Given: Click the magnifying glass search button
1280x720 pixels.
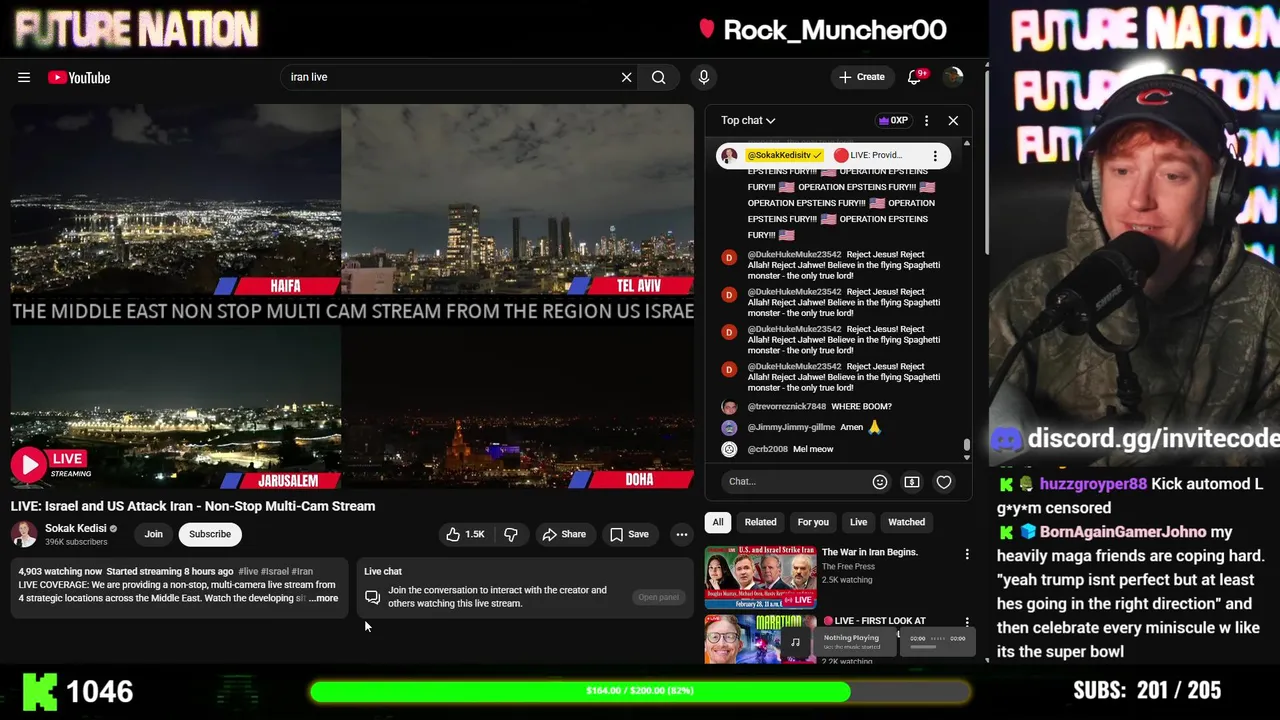Looking at the screenshot, I should [659, 77].
